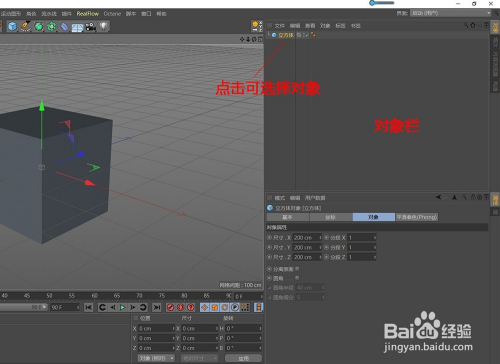Click the viewport rotate camera icon
Viewport: 500px width, 364px height.
[254, 39]
